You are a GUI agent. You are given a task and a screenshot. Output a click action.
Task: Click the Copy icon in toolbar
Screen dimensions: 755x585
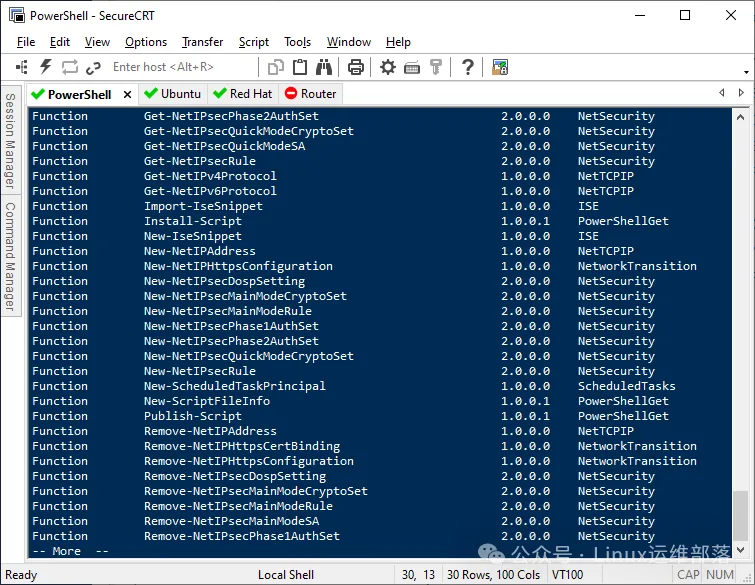(x=277, y=67)
